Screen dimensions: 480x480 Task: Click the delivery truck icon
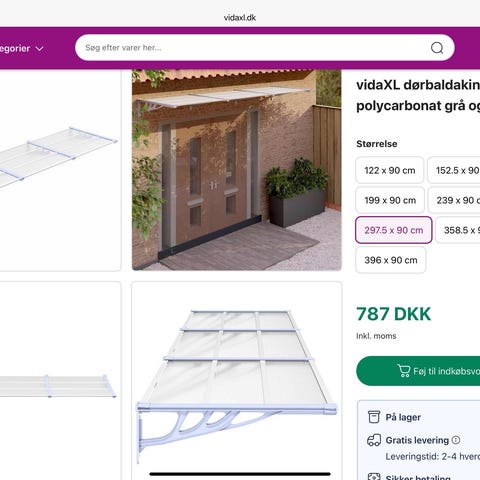(374, 440)
